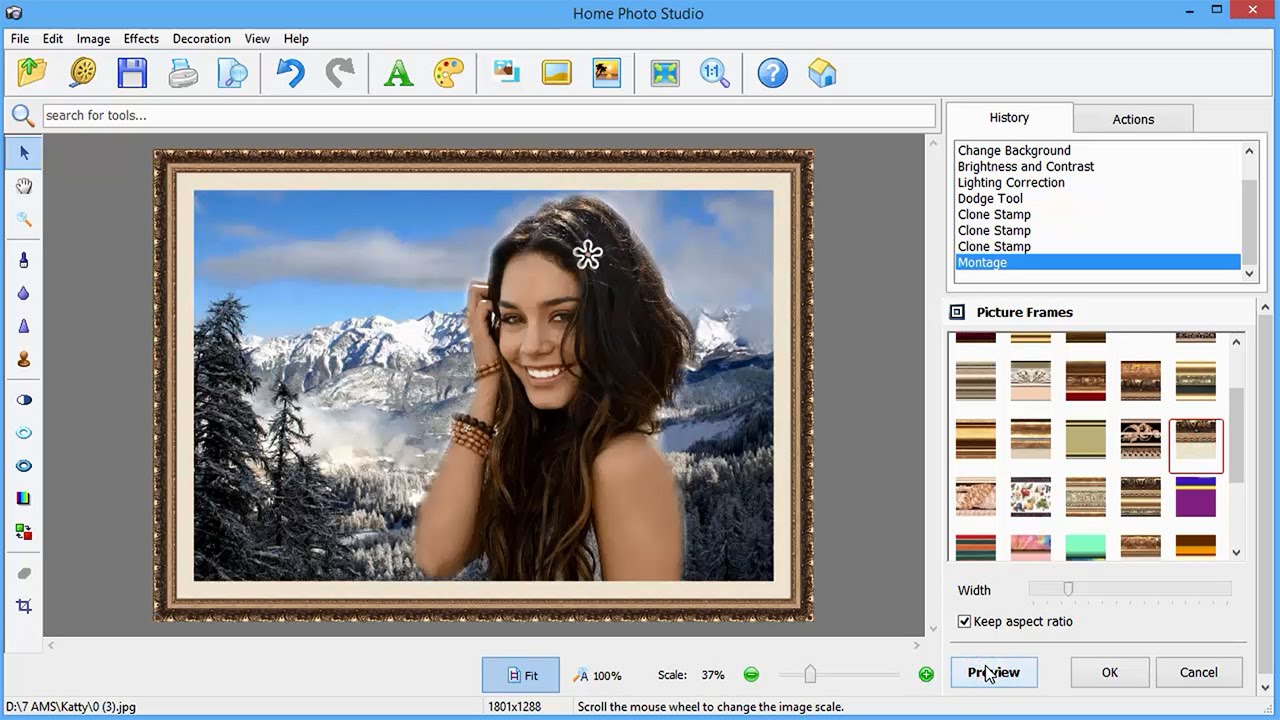
Task: Click Picture Frames scroll down arrow
Action: pos(1236,552)
